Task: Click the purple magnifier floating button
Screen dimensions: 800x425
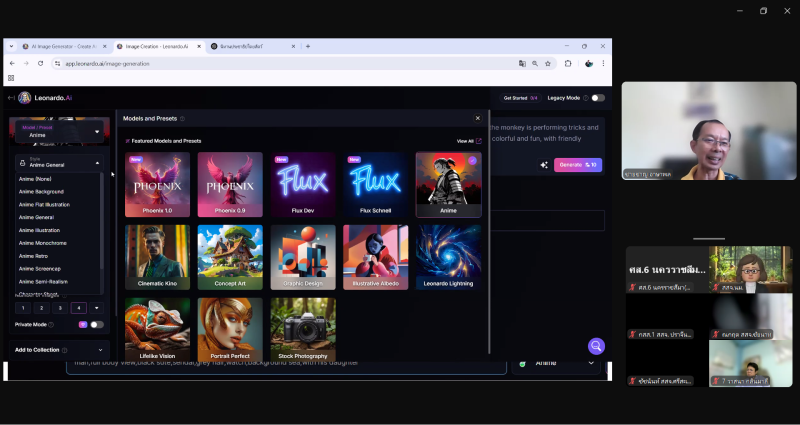Action: click(596, 346)
